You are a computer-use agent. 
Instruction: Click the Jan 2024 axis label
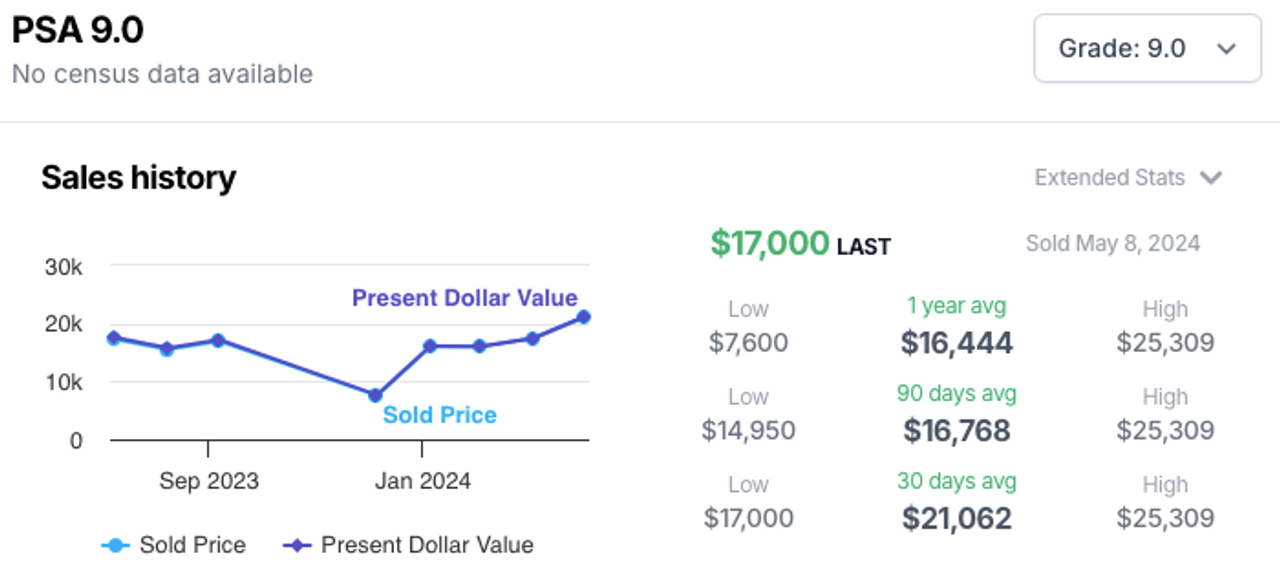423,481
